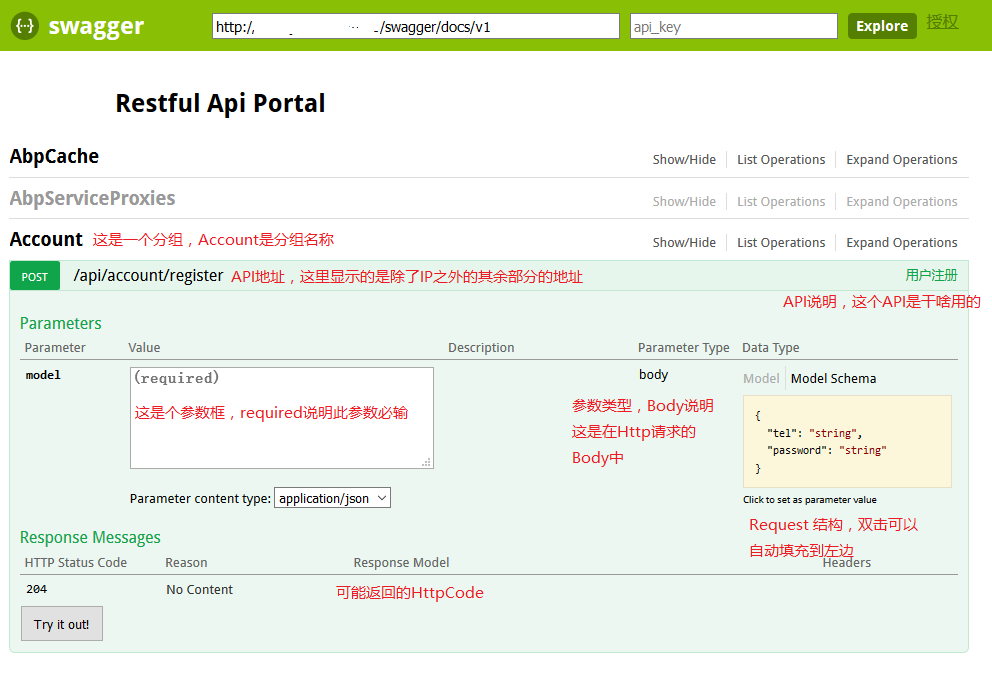Click Show/Hide for AbpCache
Screen dimensions: 992x673
pyautogui.click(x=684, y=159)
